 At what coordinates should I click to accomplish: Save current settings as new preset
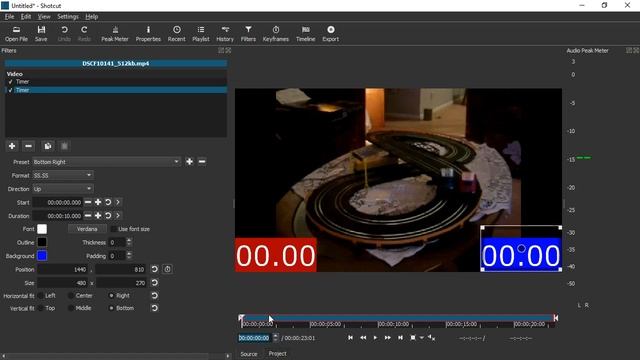(x=189, y=162)
